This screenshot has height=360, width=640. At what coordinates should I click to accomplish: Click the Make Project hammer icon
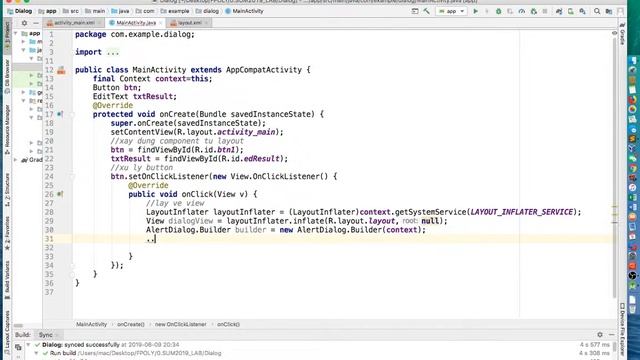click(427, 11)
